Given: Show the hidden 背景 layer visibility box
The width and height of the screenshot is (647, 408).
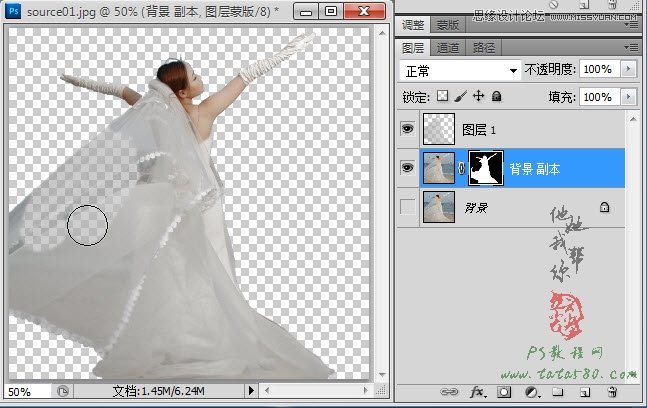Looking at the screenshot, I should tap(408, 207).
